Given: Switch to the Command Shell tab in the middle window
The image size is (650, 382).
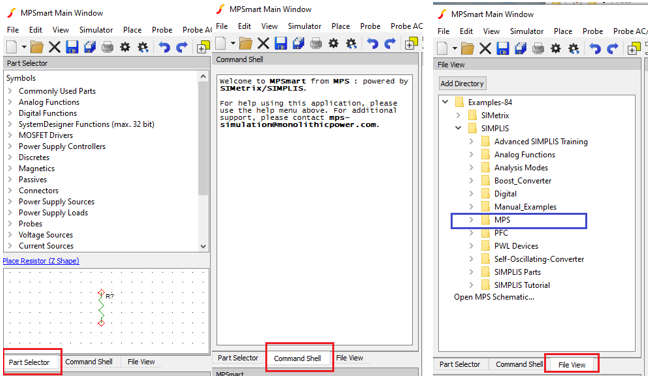Looking at the screenshot, I should click(297, 358).
